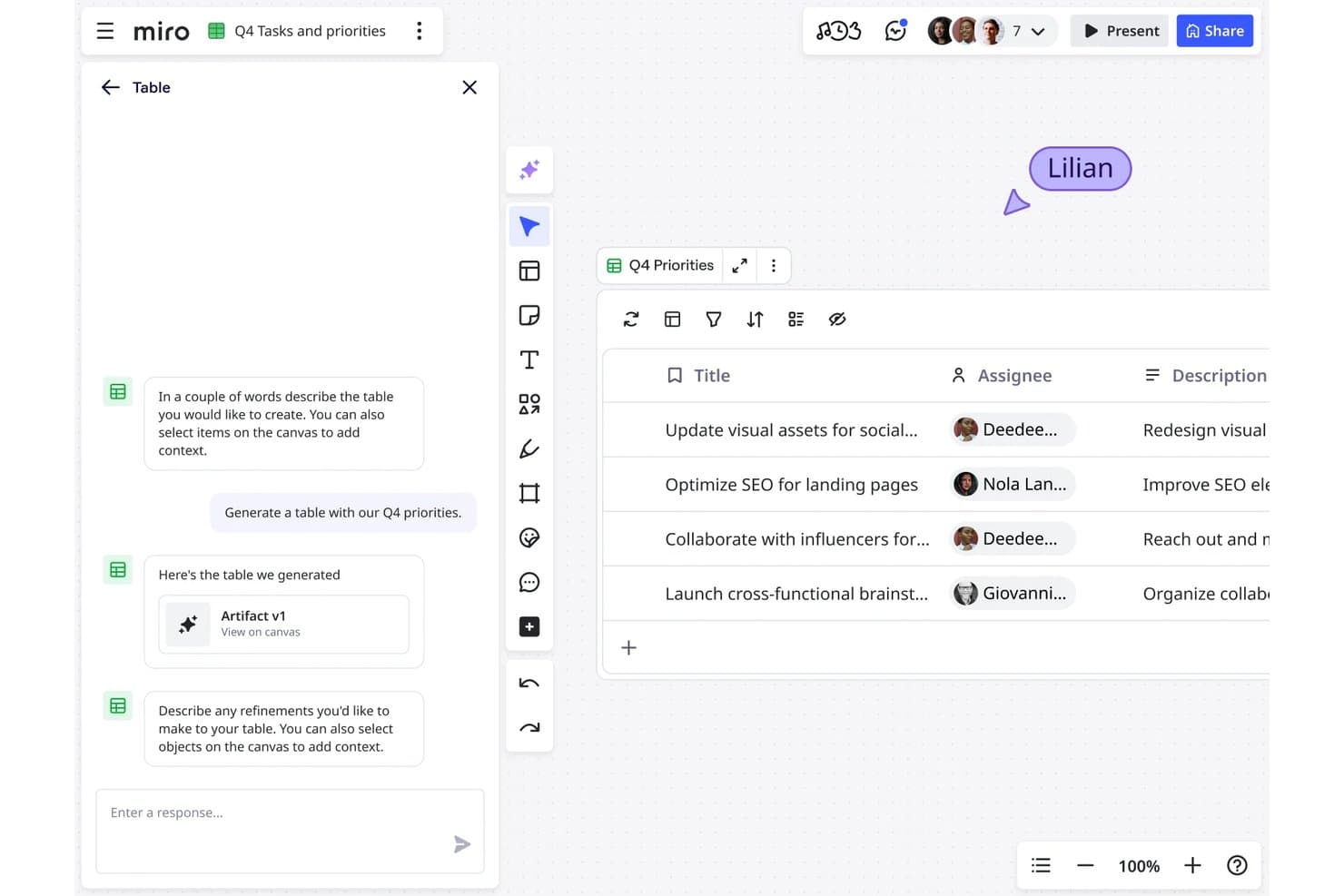Send the response message
Image resolution: width=1344 pixels, height=896 pixels.
(x=462, y=844)
